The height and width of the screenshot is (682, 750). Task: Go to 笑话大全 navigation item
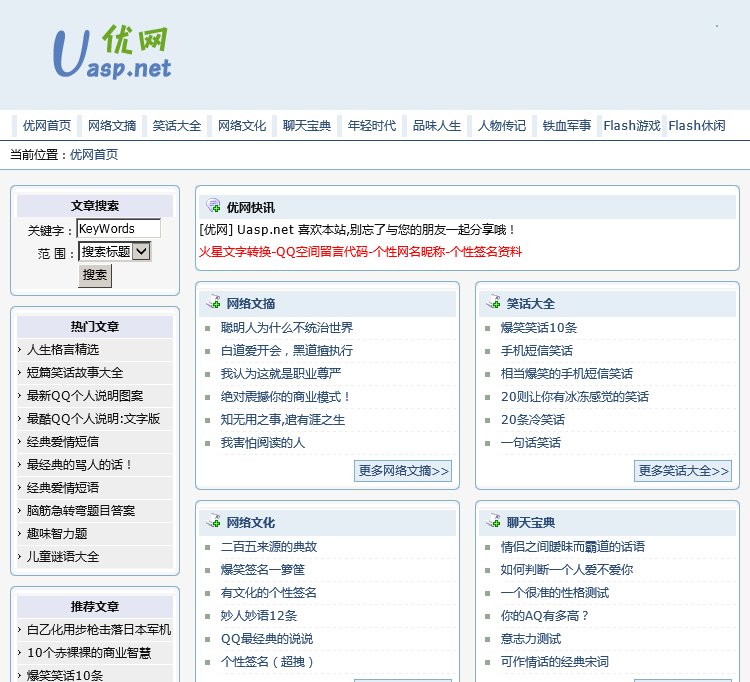(x=177, y=126)
